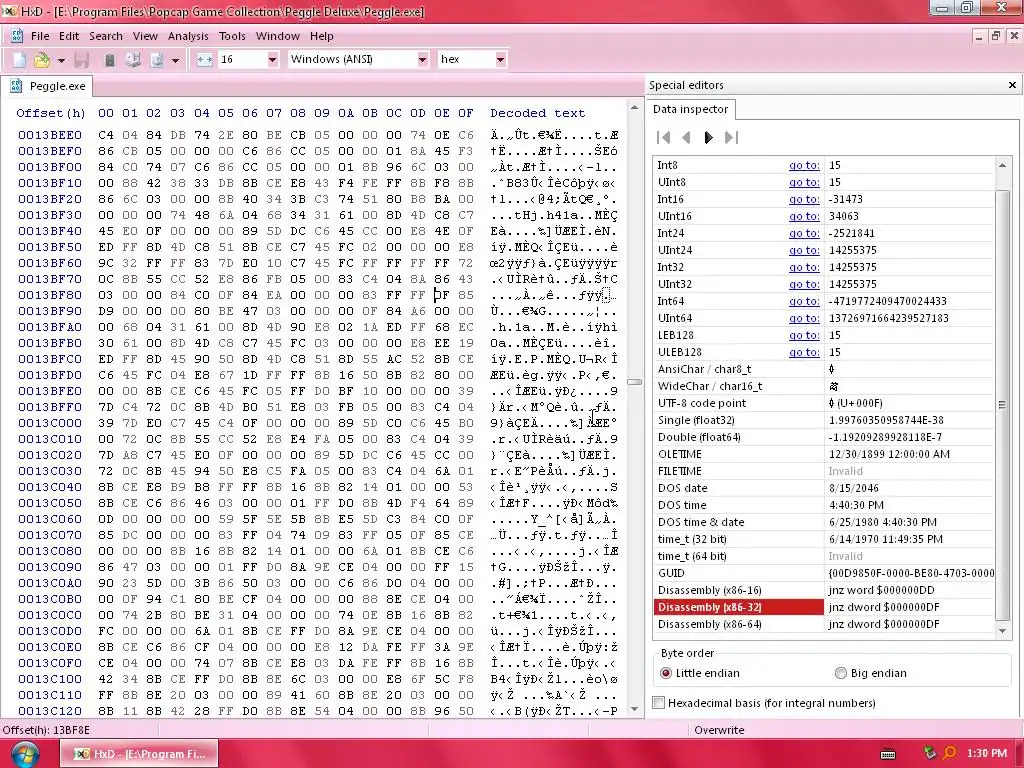The height and width of the screenshot is (768, 1024).
Task: Enable Hexadecimal basis for integral numbers checkbox
Action: pos(659,703)
